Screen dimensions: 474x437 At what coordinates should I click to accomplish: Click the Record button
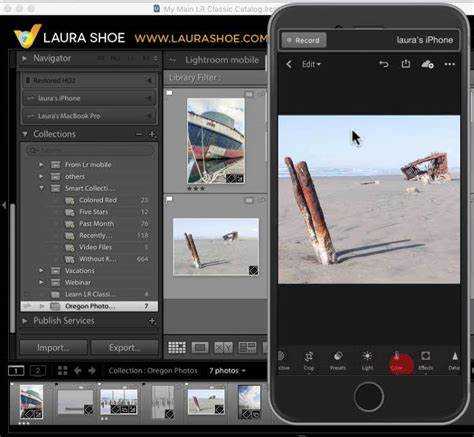304,40
